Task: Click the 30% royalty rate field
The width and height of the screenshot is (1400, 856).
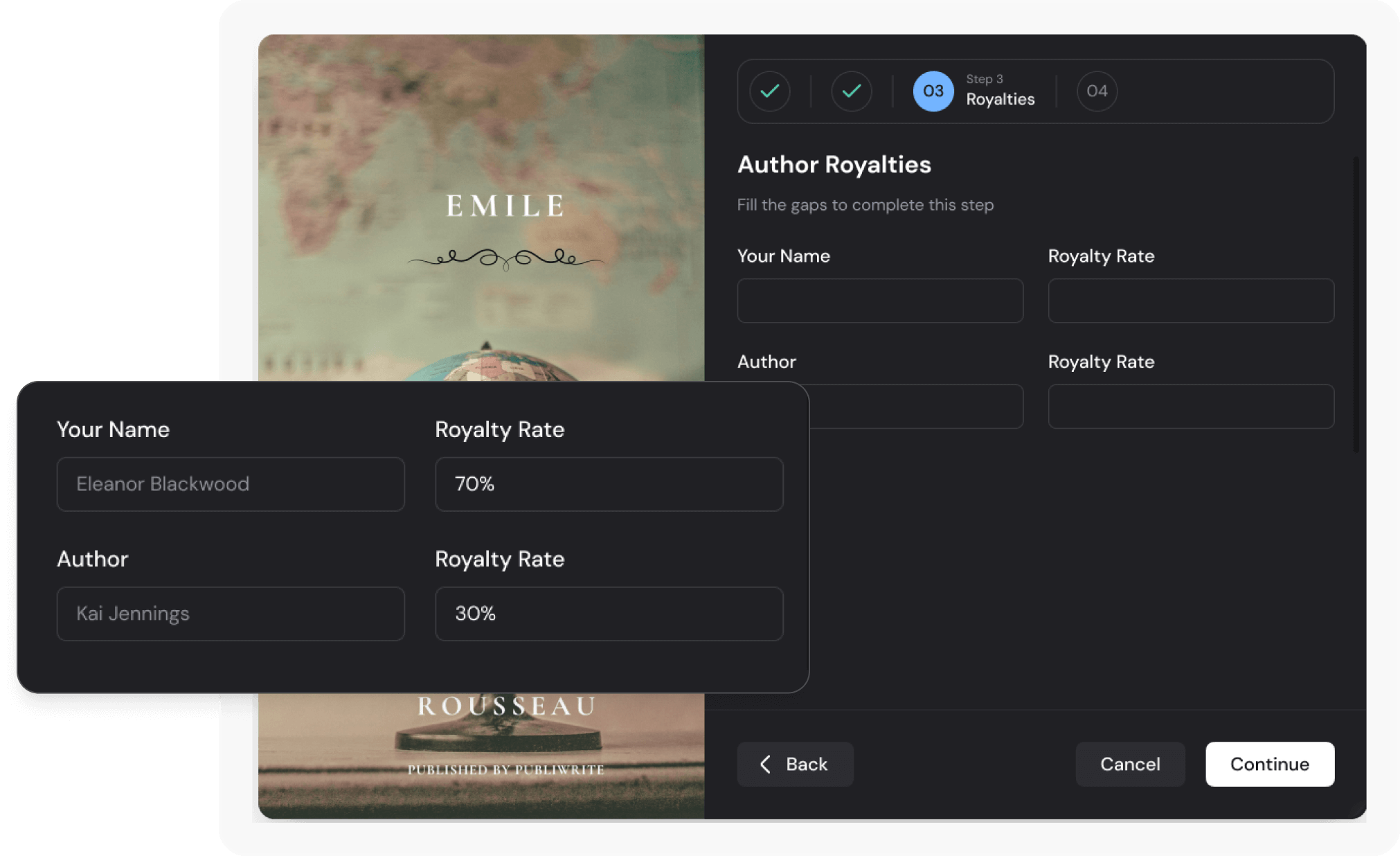Action: (609, 614)
